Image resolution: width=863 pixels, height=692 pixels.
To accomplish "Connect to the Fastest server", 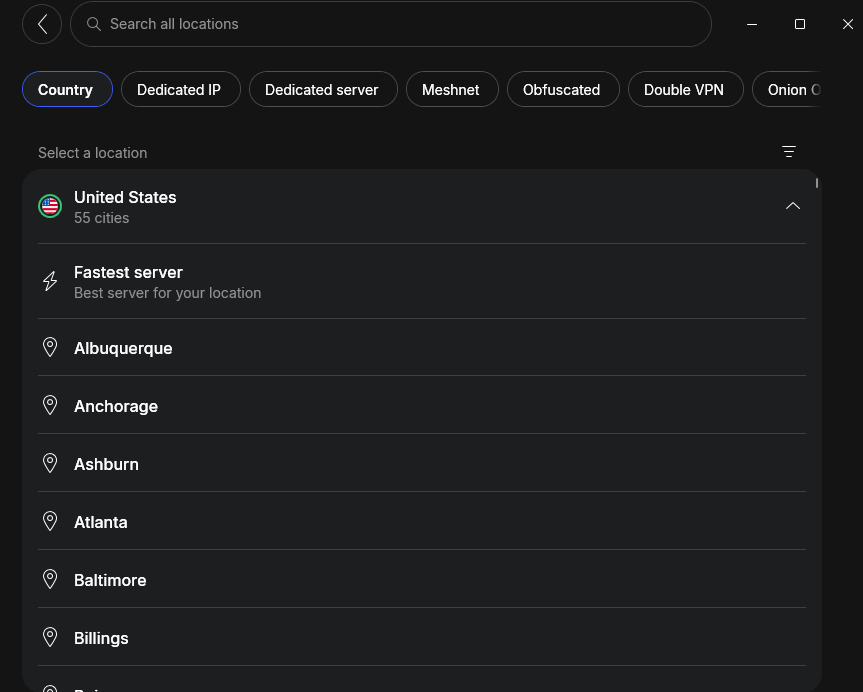I will pyautogui.click(x=422, y=281).
